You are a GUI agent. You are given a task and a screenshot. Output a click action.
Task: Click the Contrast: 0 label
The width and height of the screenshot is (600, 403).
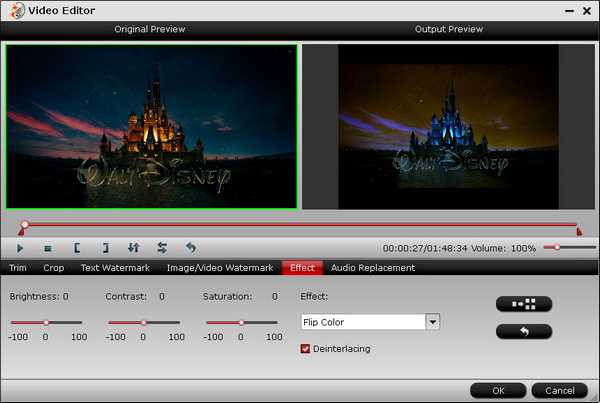(135, 297)
